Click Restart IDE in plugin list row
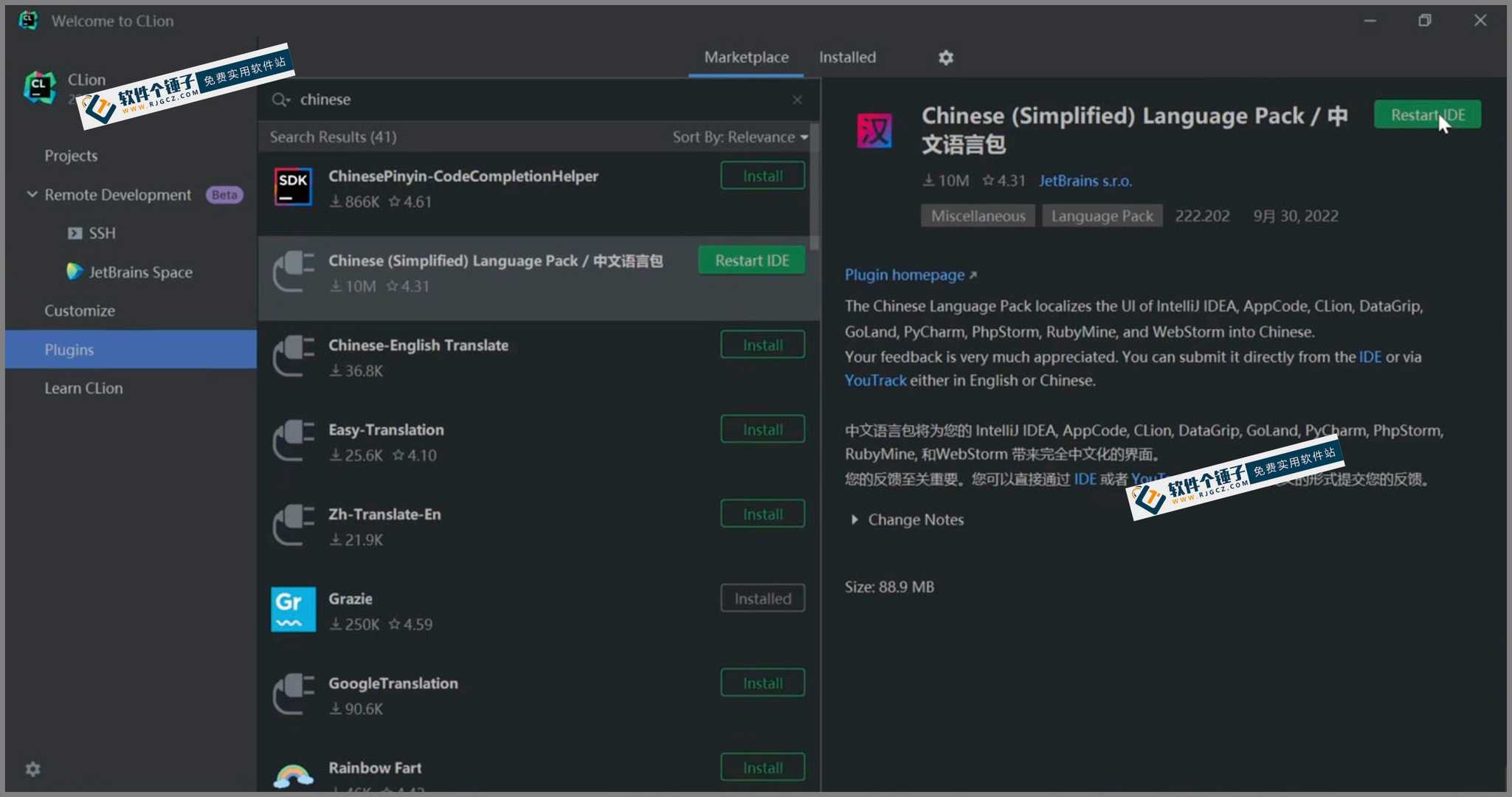The image size is (1512, 797). [752, 261]
